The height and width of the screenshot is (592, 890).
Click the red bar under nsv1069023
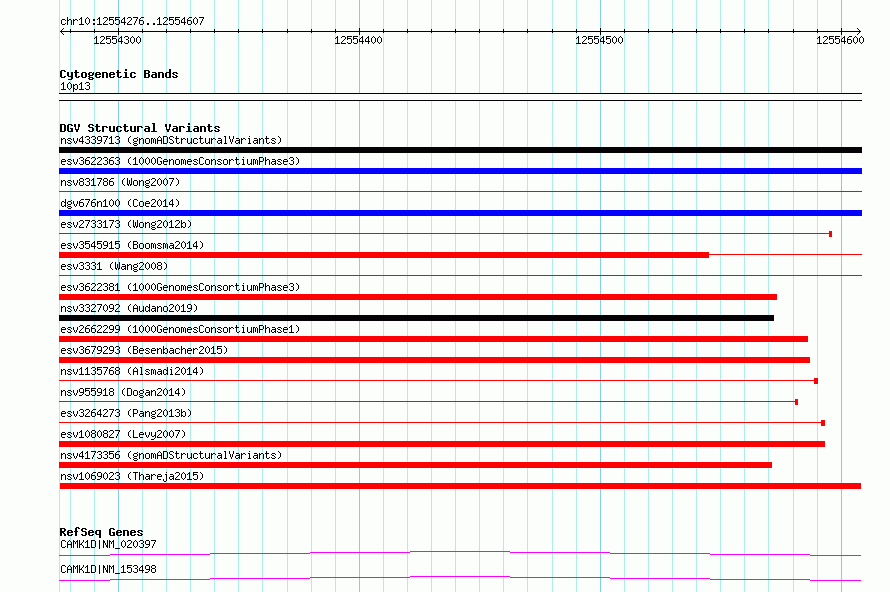click(x=460, y=486)
